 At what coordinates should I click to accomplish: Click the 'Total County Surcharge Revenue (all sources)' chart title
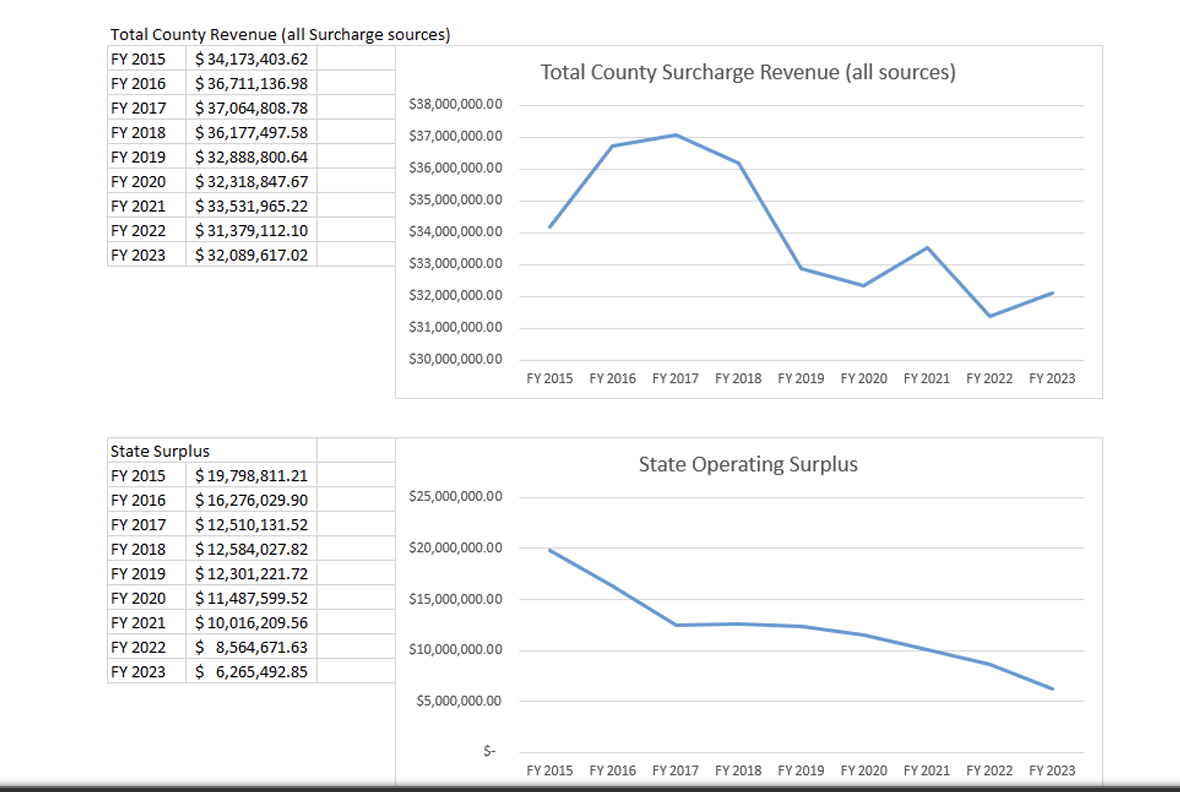tap(747, 73)
